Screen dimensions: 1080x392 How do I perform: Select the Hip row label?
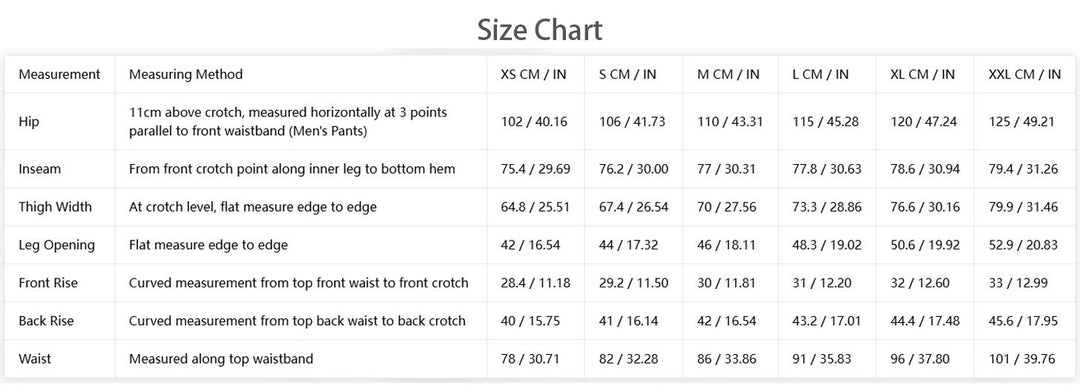(x=29, y=122)
